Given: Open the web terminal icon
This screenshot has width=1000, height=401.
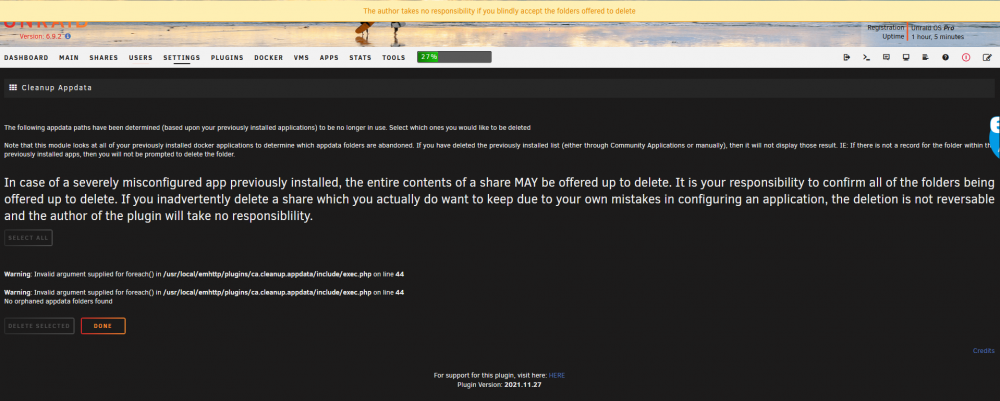Looking at the screenshot, I should [x=866, y=57].
